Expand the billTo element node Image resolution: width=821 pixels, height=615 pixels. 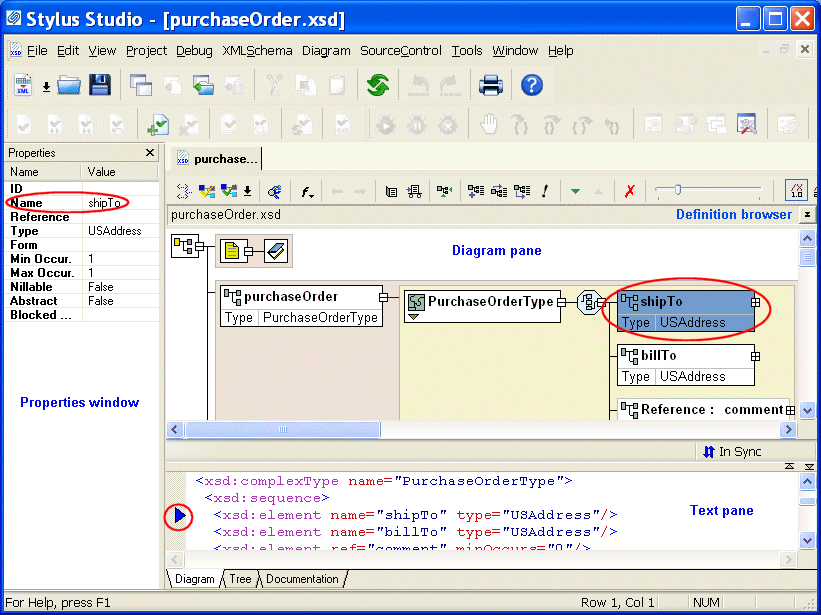755,355
